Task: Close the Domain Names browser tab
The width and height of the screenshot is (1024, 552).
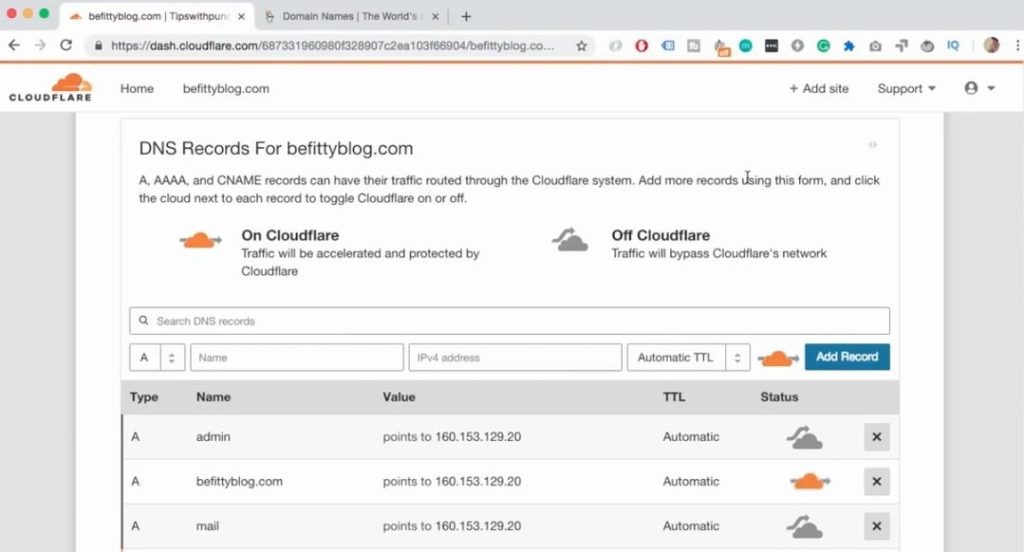Action: [x=435, y=16]
